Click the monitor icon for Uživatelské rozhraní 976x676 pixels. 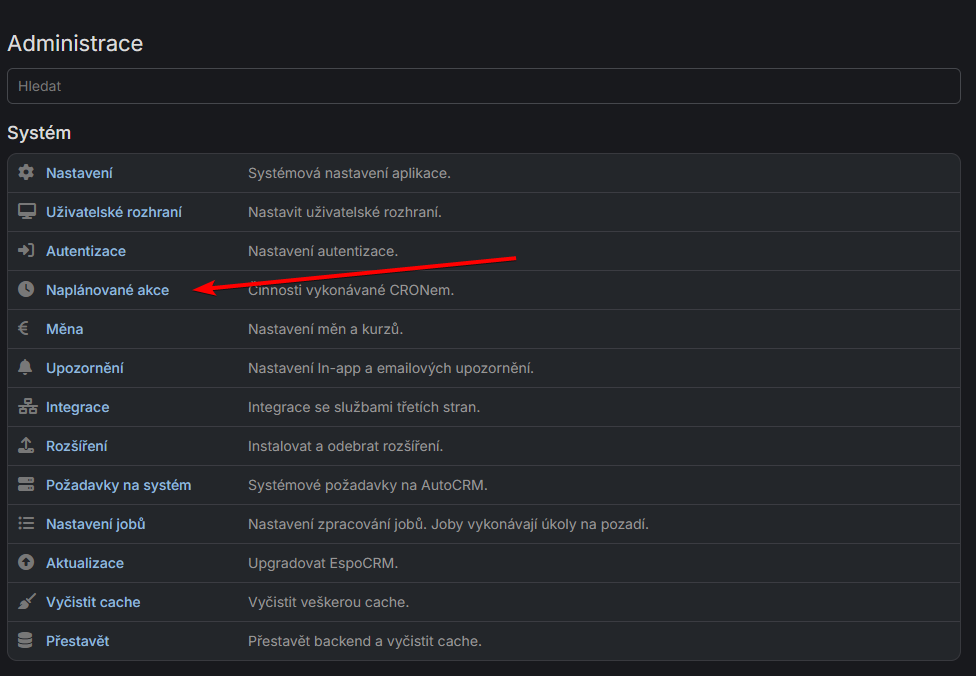(26, 212)
